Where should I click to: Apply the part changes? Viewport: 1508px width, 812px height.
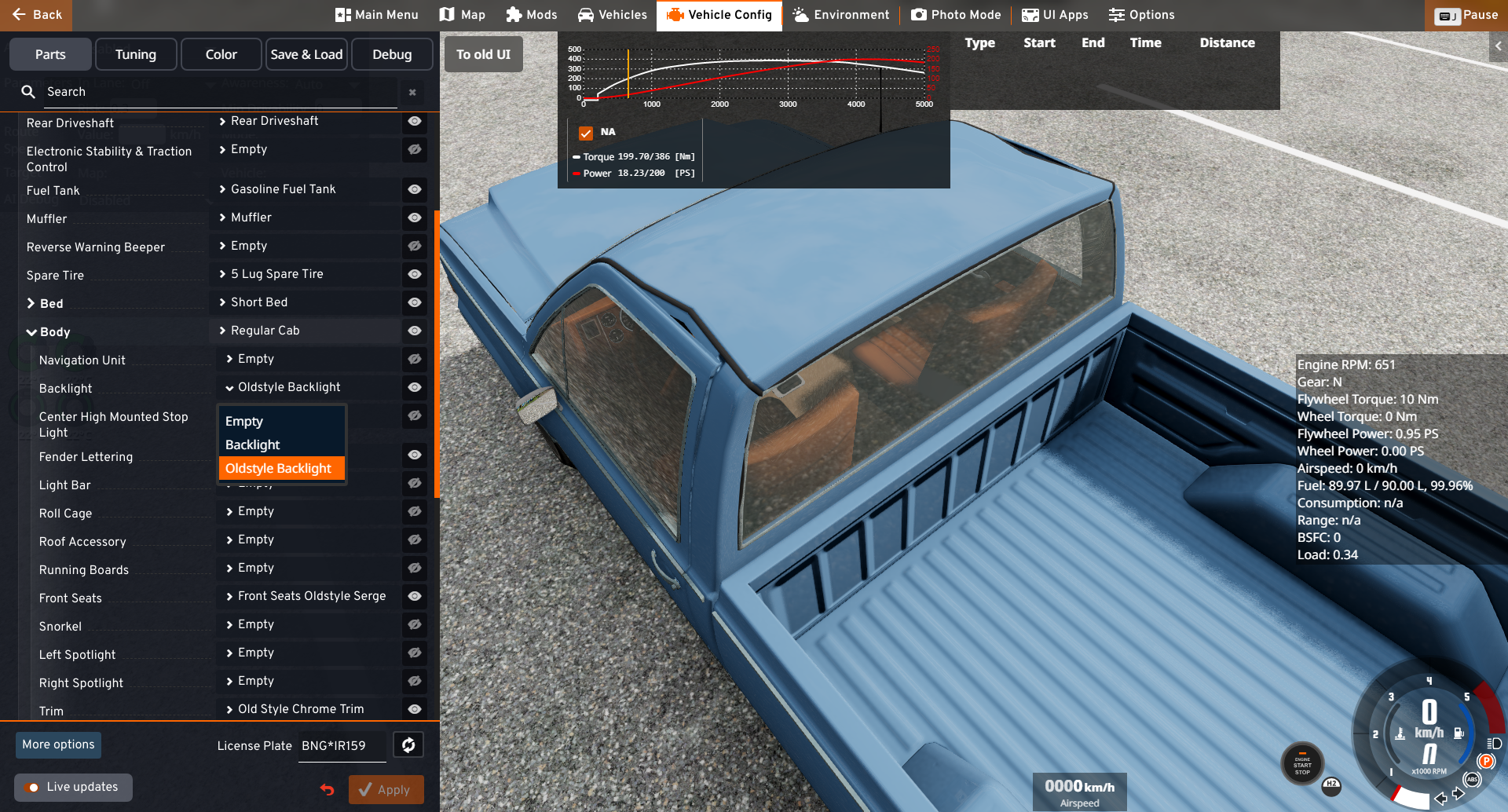(386, 789)
